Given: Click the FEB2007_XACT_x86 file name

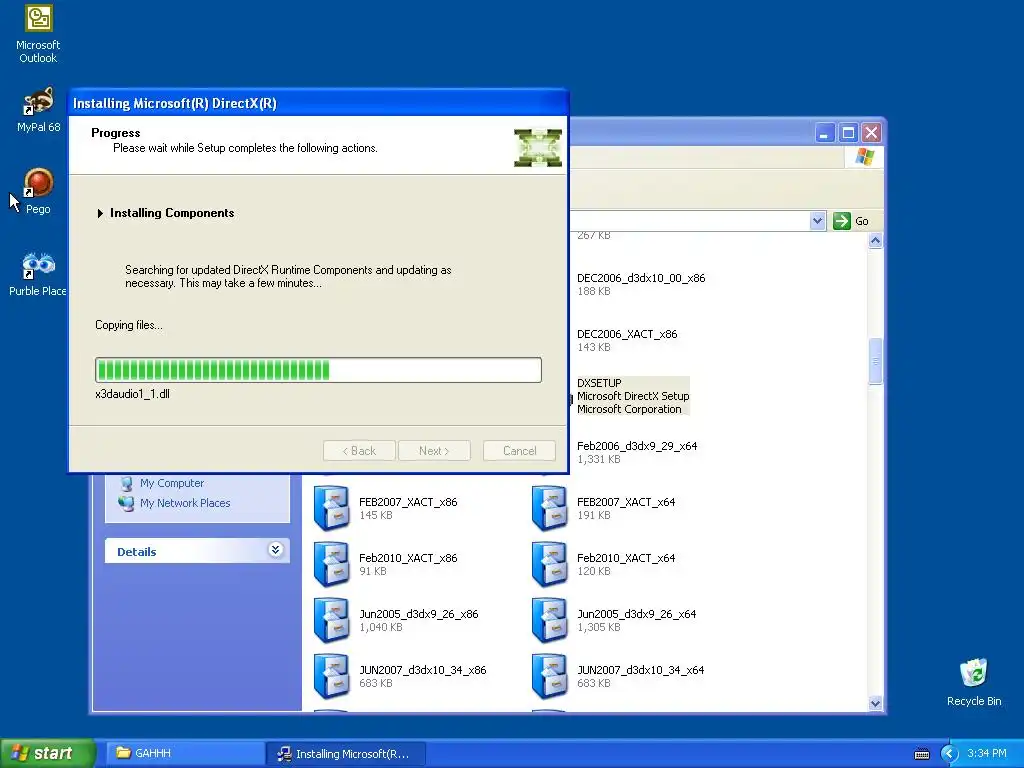Looking at the screenshot, I should (408, 502).
